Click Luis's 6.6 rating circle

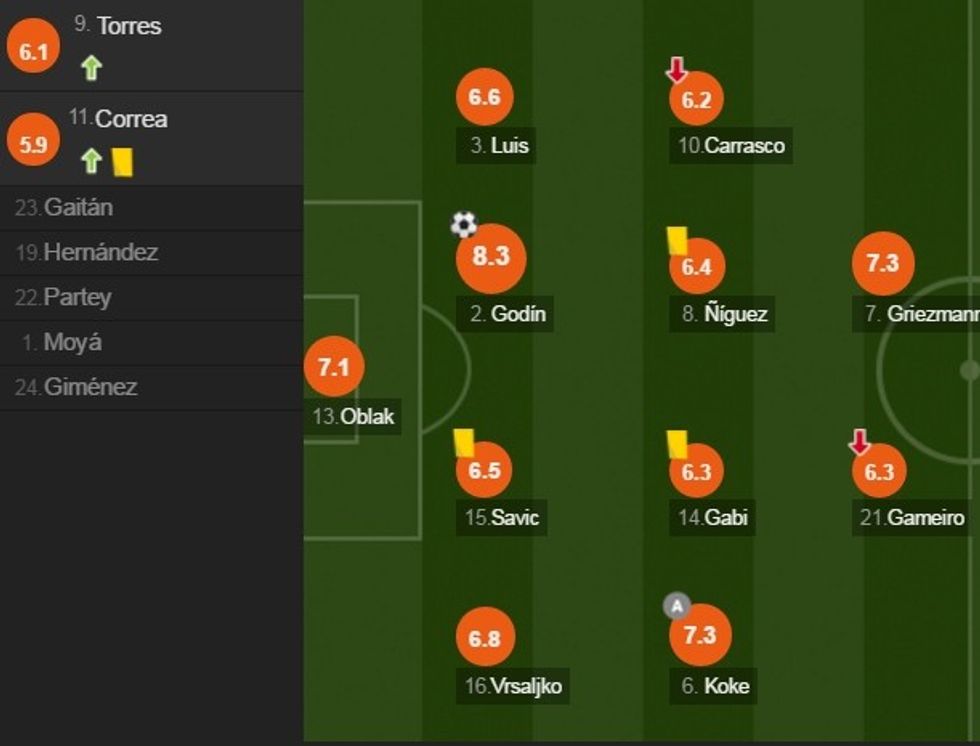pos(485,97)
